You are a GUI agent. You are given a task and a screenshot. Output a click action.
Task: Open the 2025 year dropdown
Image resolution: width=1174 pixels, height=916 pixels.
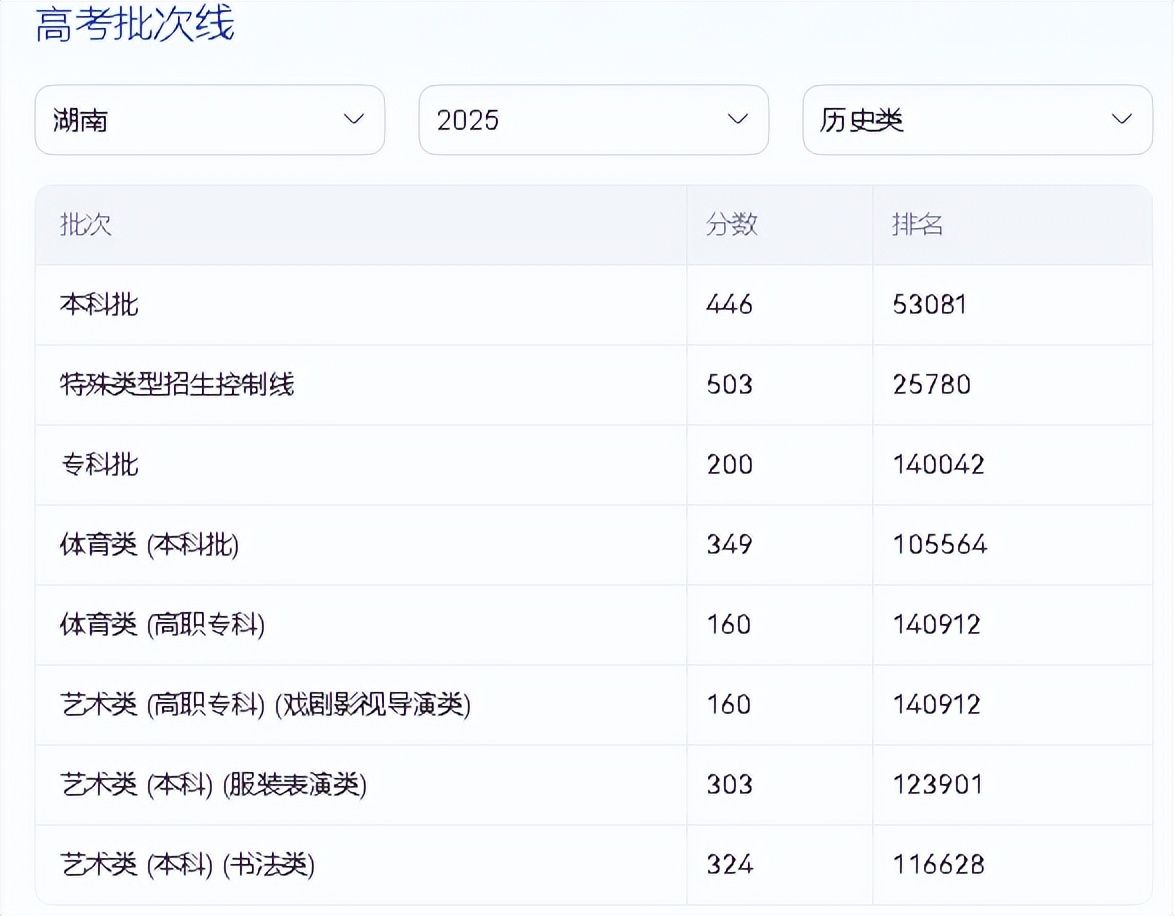tap(594, 120)
